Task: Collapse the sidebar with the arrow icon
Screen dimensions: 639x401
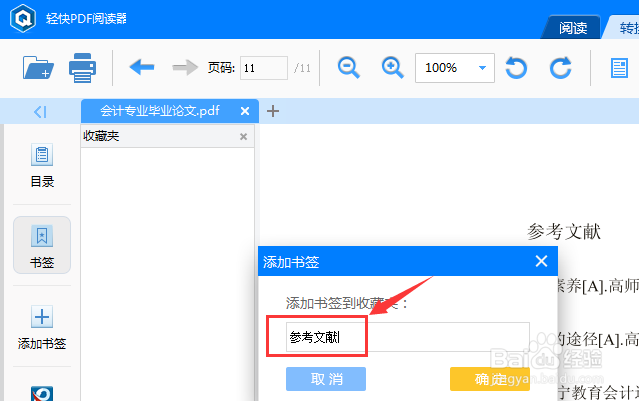Action: 40,111
